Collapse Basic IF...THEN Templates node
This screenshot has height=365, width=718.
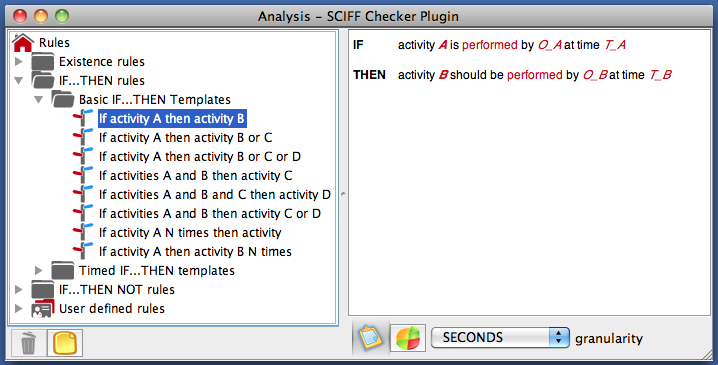coord(38,99)
